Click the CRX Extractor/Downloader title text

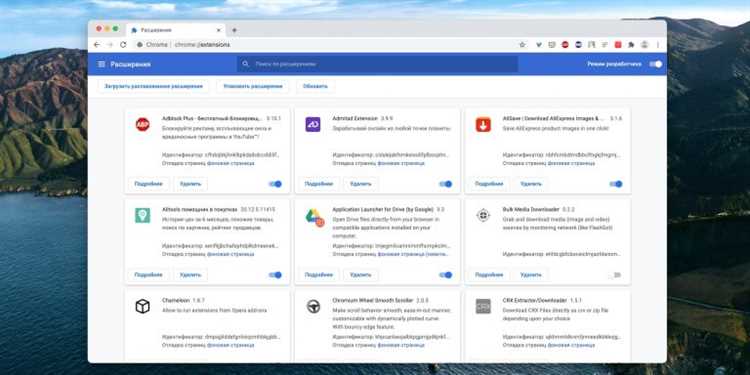(534, 300)
